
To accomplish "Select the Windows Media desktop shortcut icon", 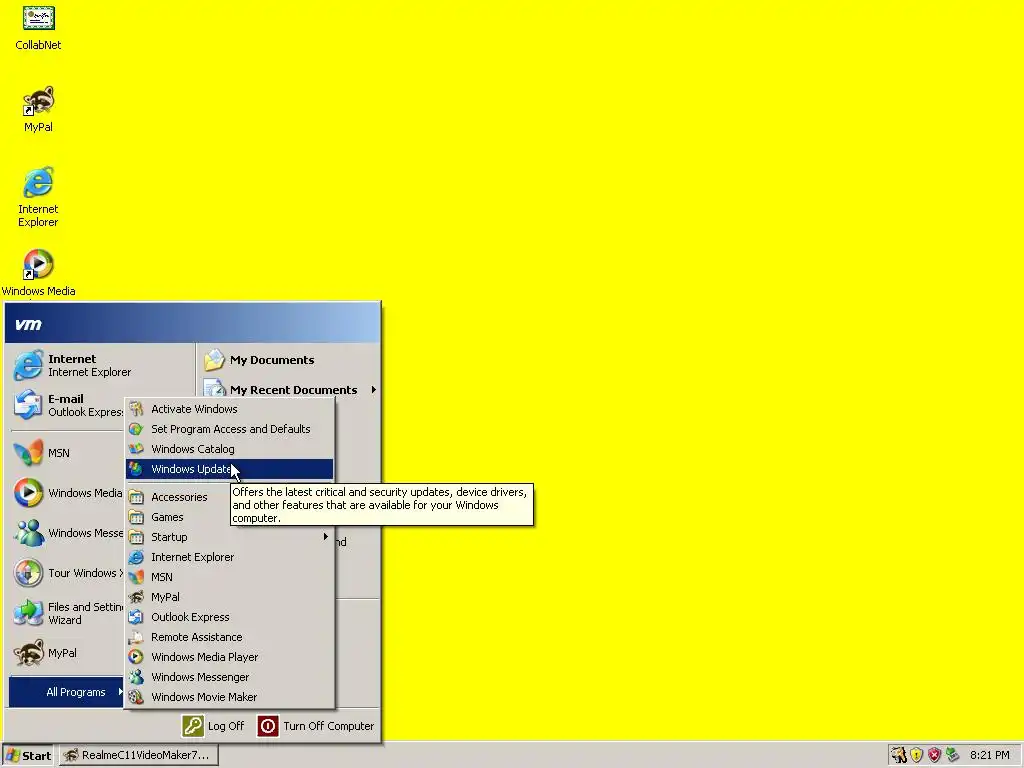I will [x=38, y=272].
